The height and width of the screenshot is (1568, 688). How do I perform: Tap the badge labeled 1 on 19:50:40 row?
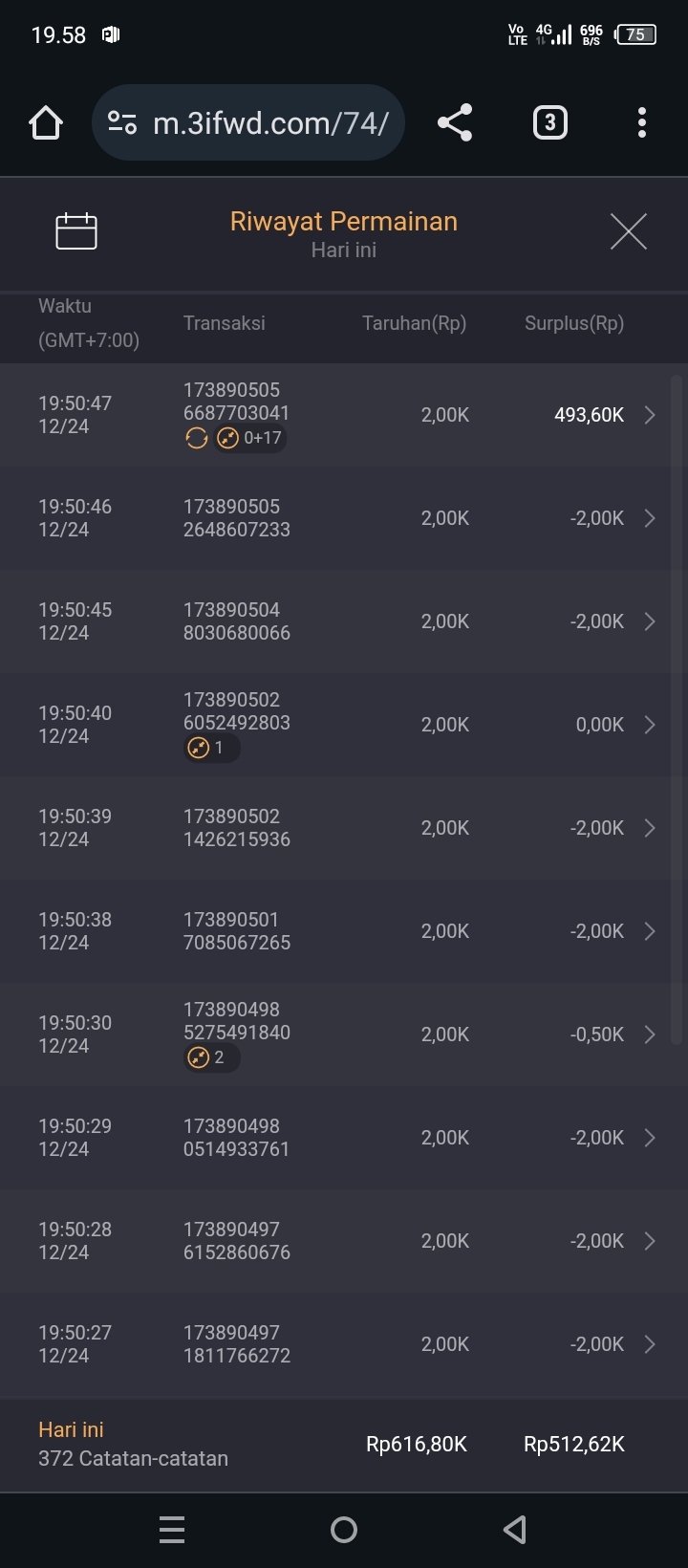210,748
